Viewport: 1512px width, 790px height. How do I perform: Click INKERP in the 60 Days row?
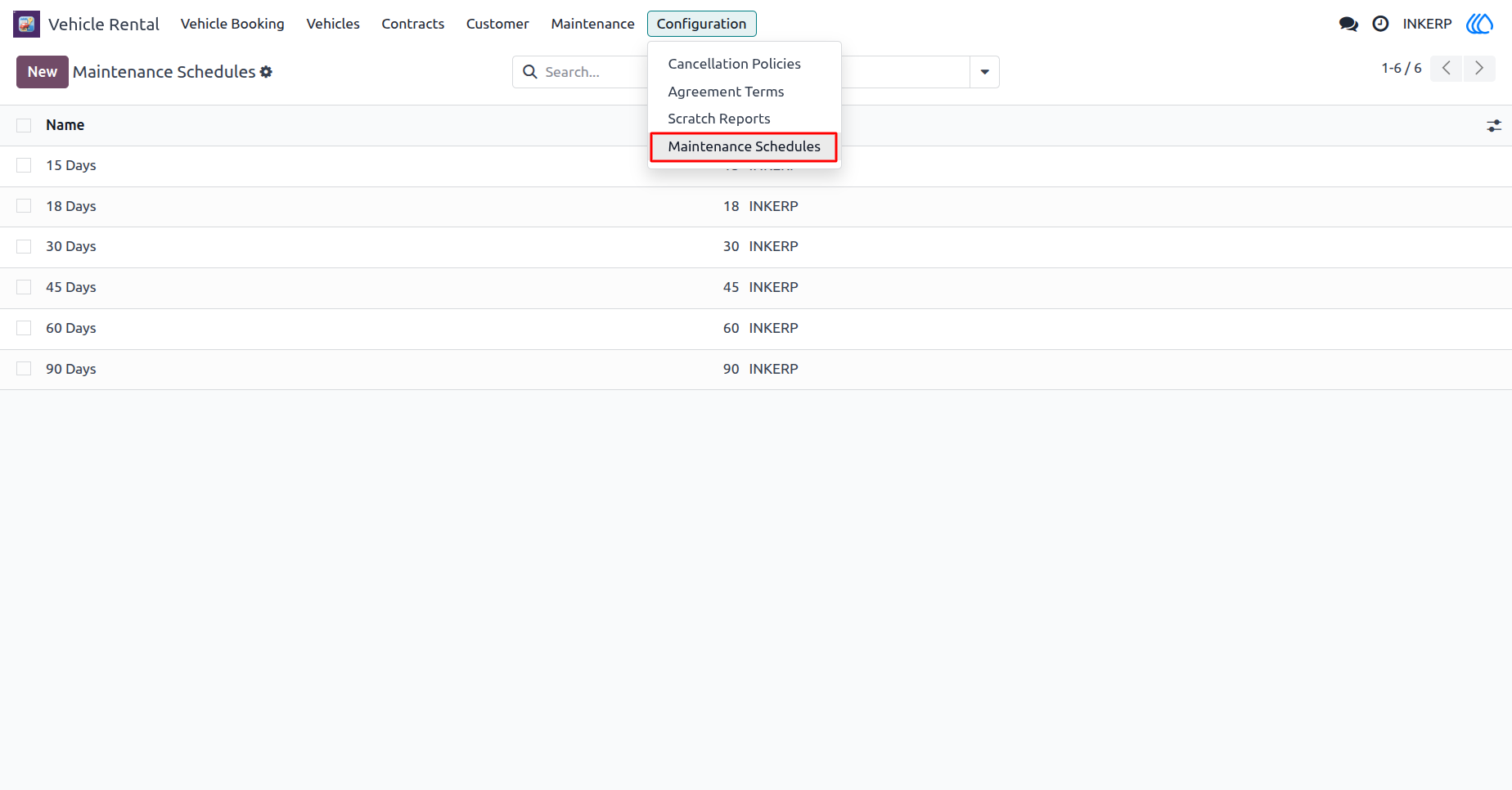(x=773, y=328)
